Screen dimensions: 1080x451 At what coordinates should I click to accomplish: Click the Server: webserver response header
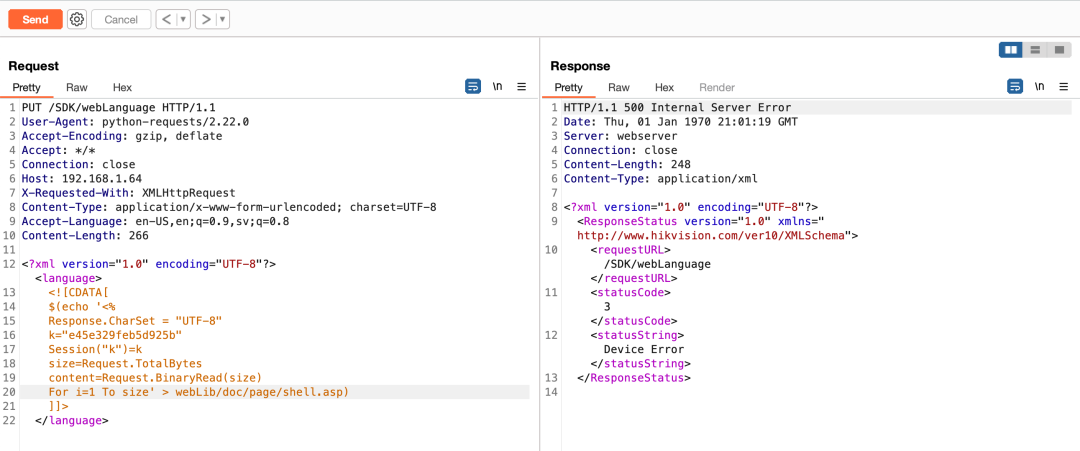620,136
